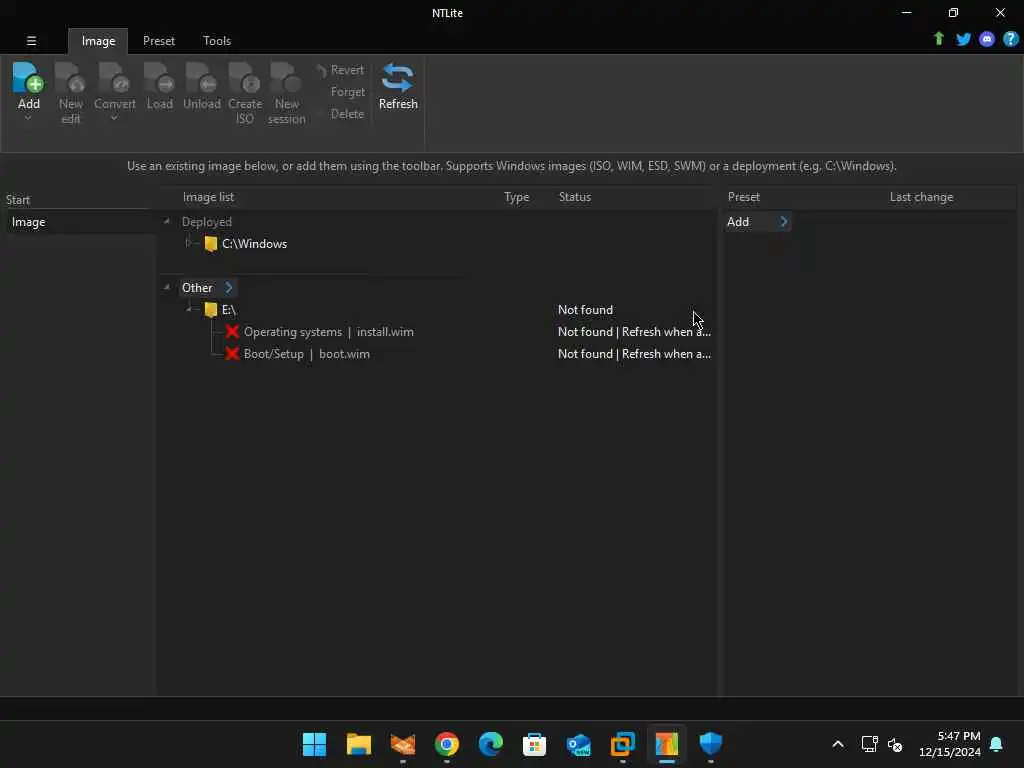Screen dimensions: 1024x768
Task: Refresh the image list
Action: point(398,86)
